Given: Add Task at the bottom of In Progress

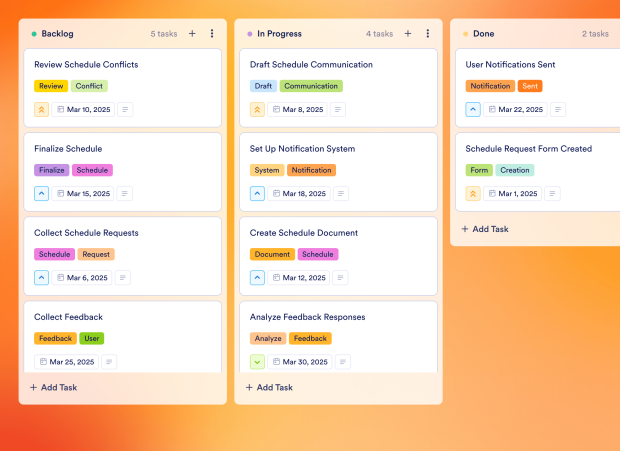Looking at the screenshot, I should click(x=270, y=387).
